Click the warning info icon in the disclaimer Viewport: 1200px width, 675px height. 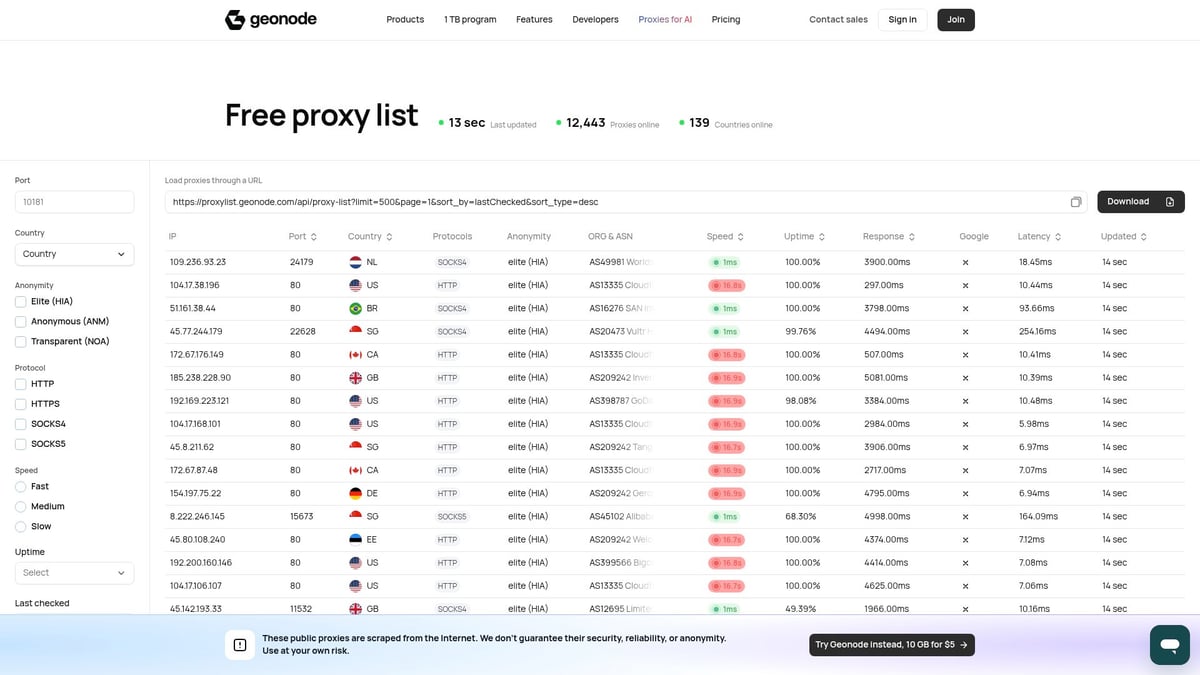240,645
